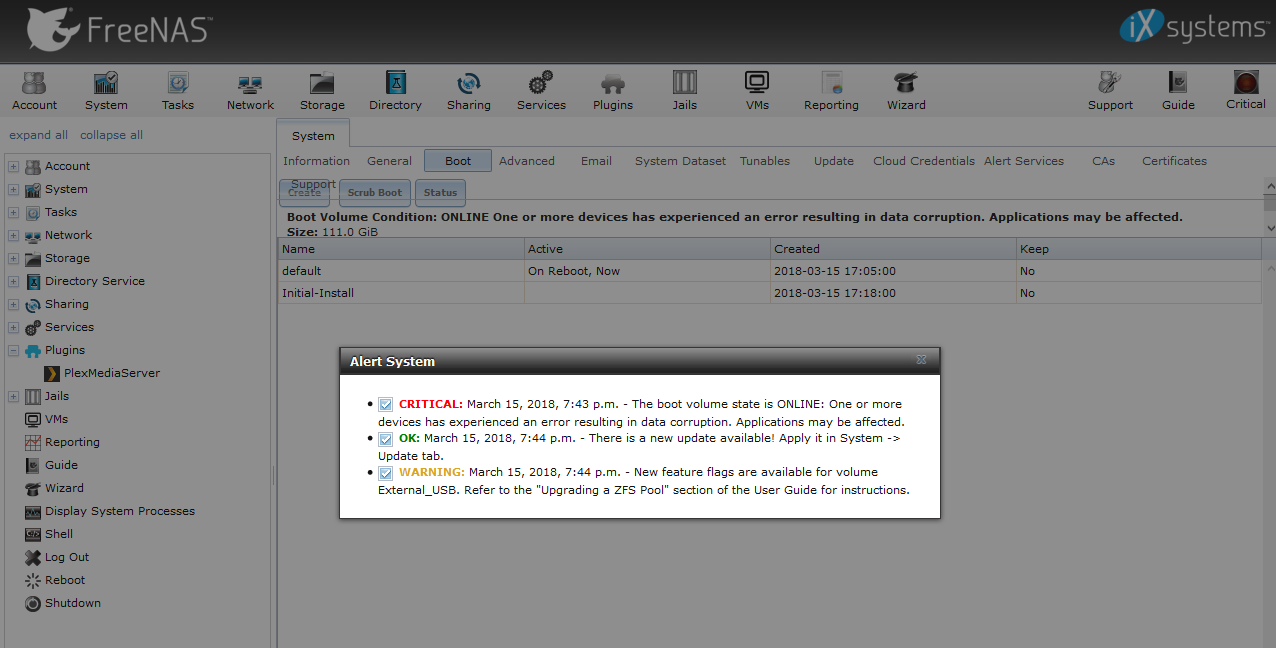Switch to the General sub-tab

[389, 161]
